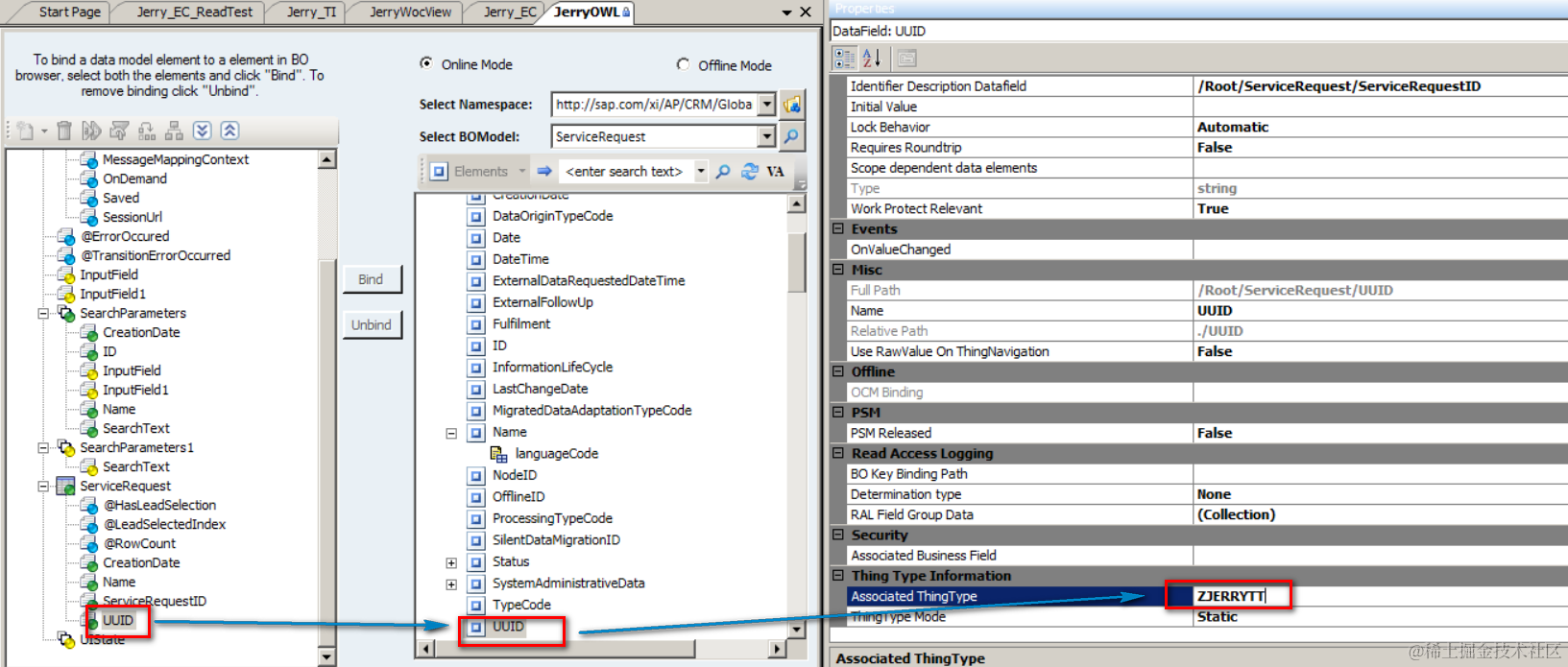Select ServiceRequestID in data model tree
The image size is (1568, 667).
click(155, 602)
